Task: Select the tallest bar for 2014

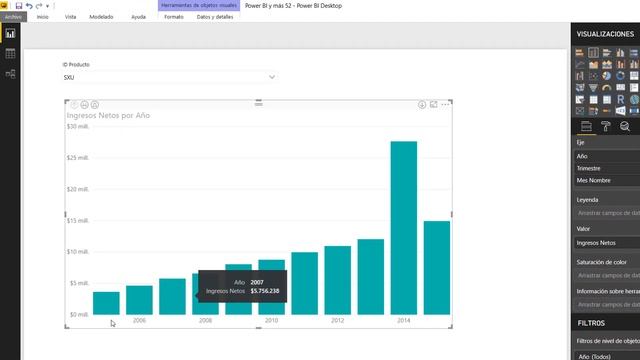Action: click(404, 228)
